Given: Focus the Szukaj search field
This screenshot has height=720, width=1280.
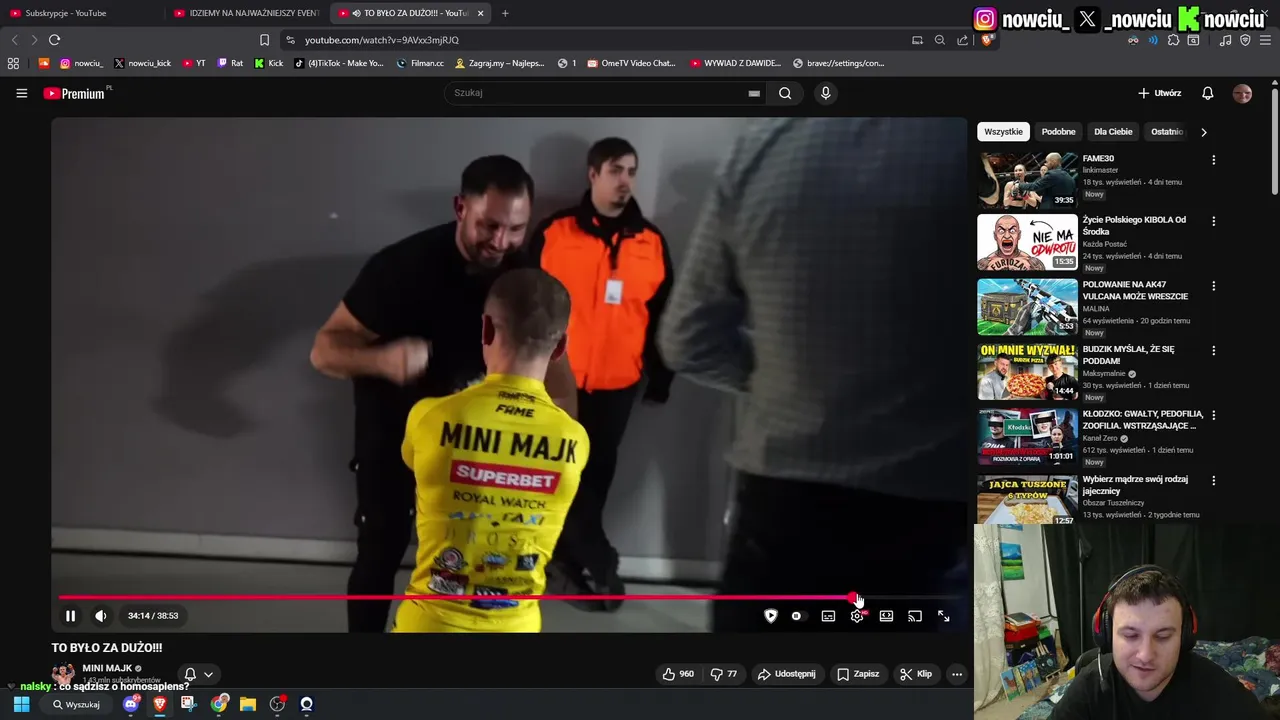Looking at the screenshot, I should [x=595, y=93].
